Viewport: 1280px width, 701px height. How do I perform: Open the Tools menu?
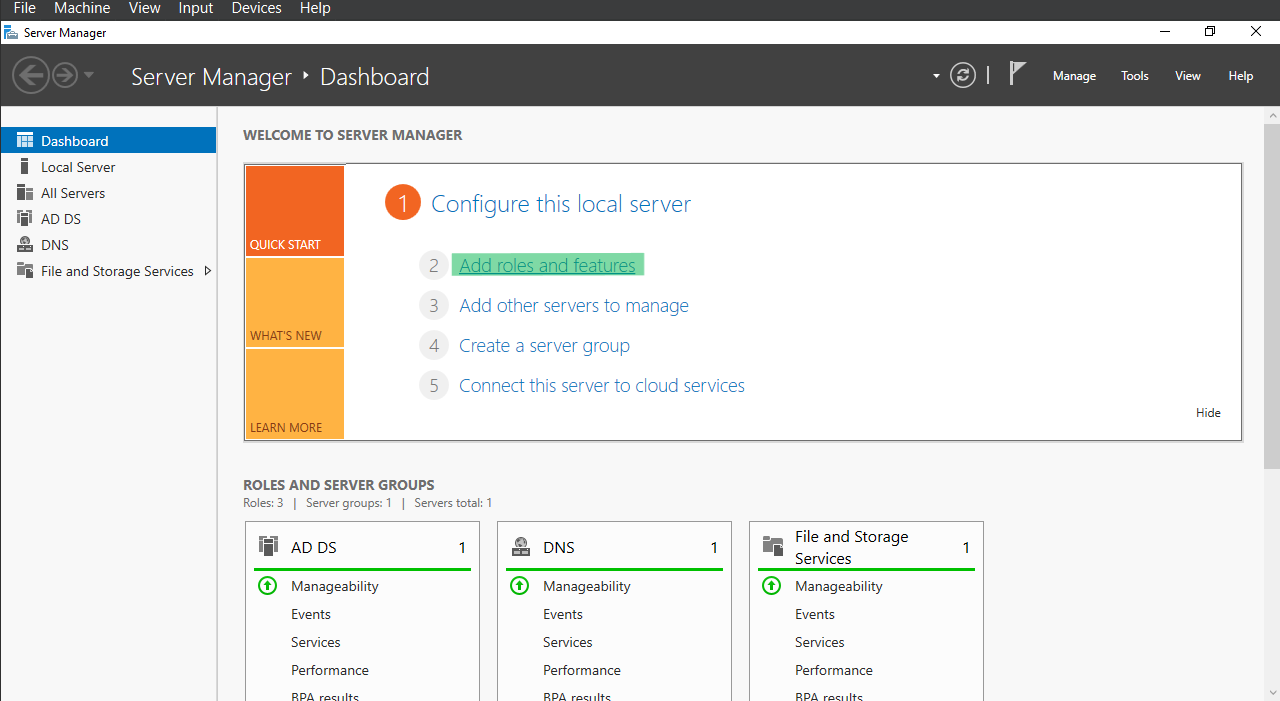tap(1135, 76)
